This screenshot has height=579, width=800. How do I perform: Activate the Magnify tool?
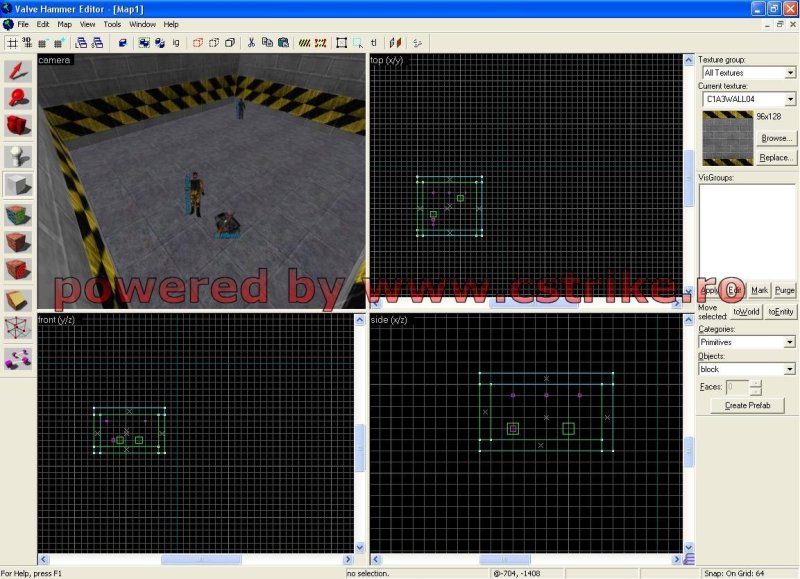point(18,98)
